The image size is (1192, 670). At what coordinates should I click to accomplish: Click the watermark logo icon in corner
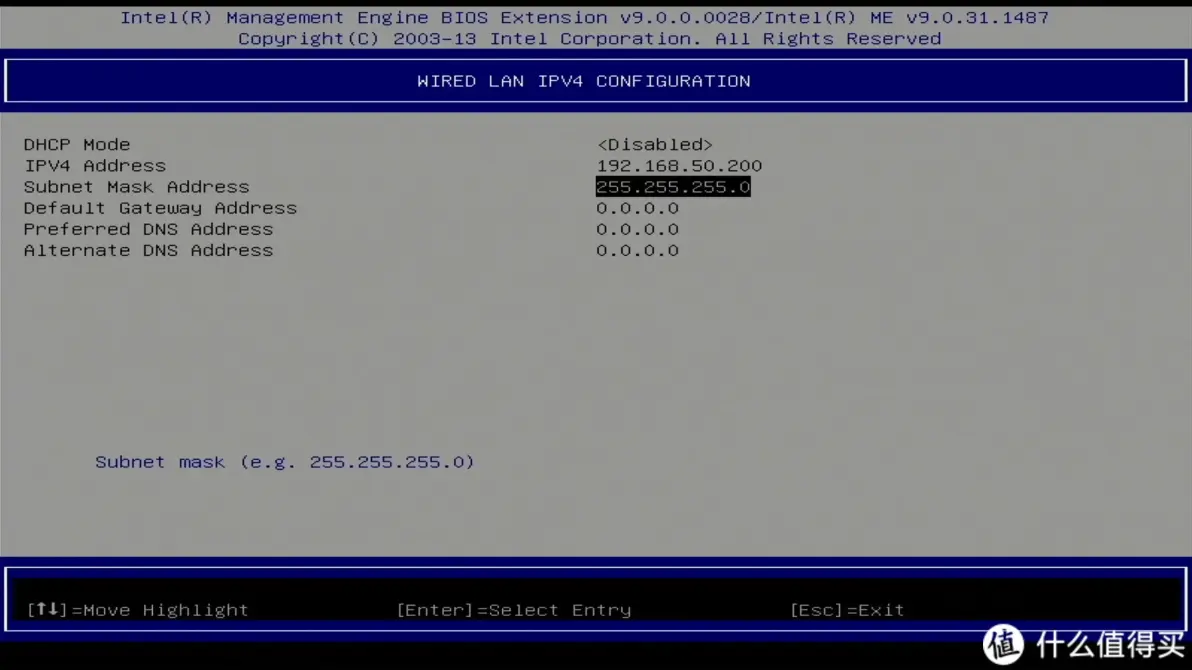click(x=1004, y=645)
